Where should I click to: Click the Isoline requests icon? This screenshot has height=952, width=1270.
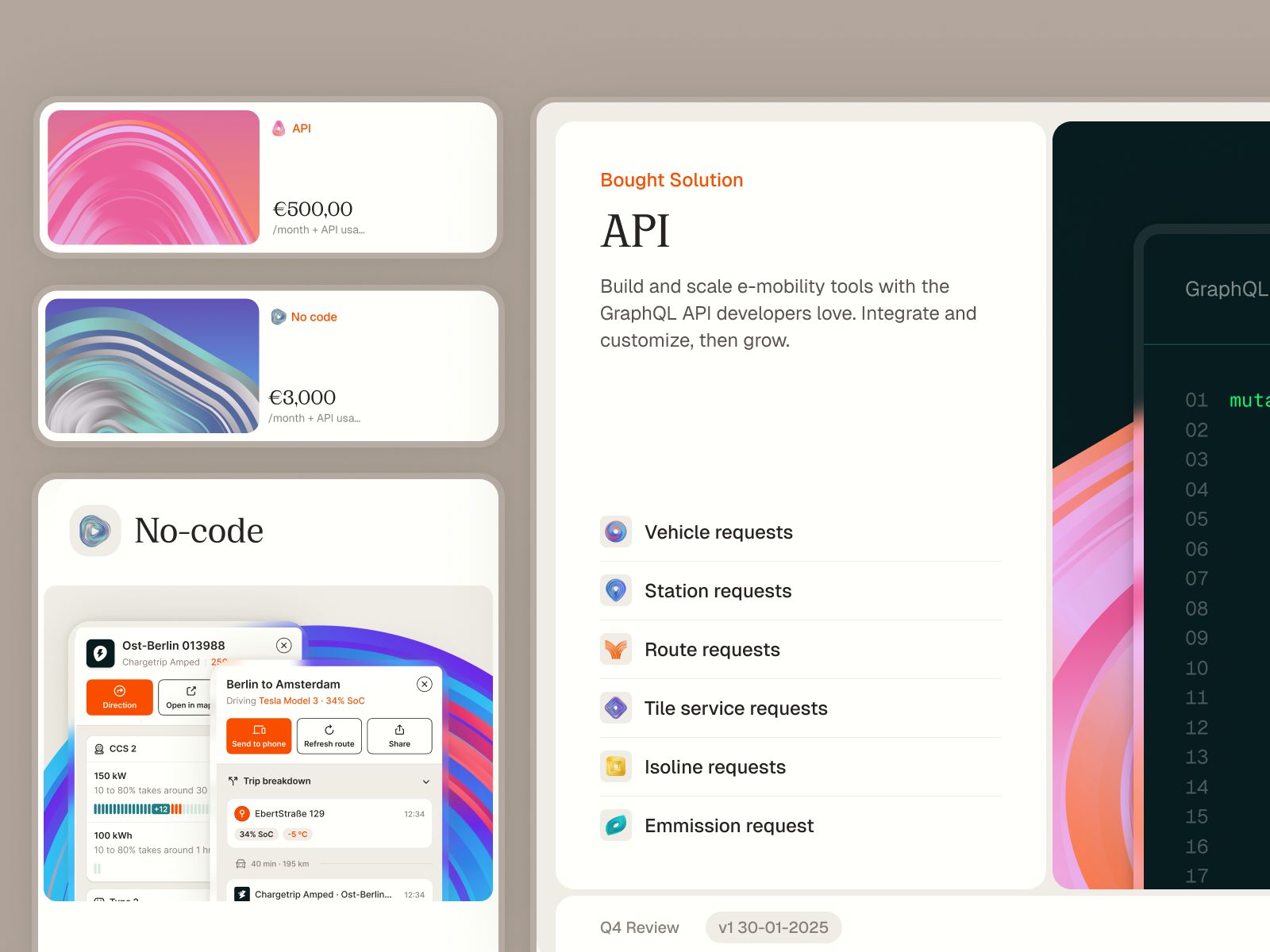click(616, 766)
